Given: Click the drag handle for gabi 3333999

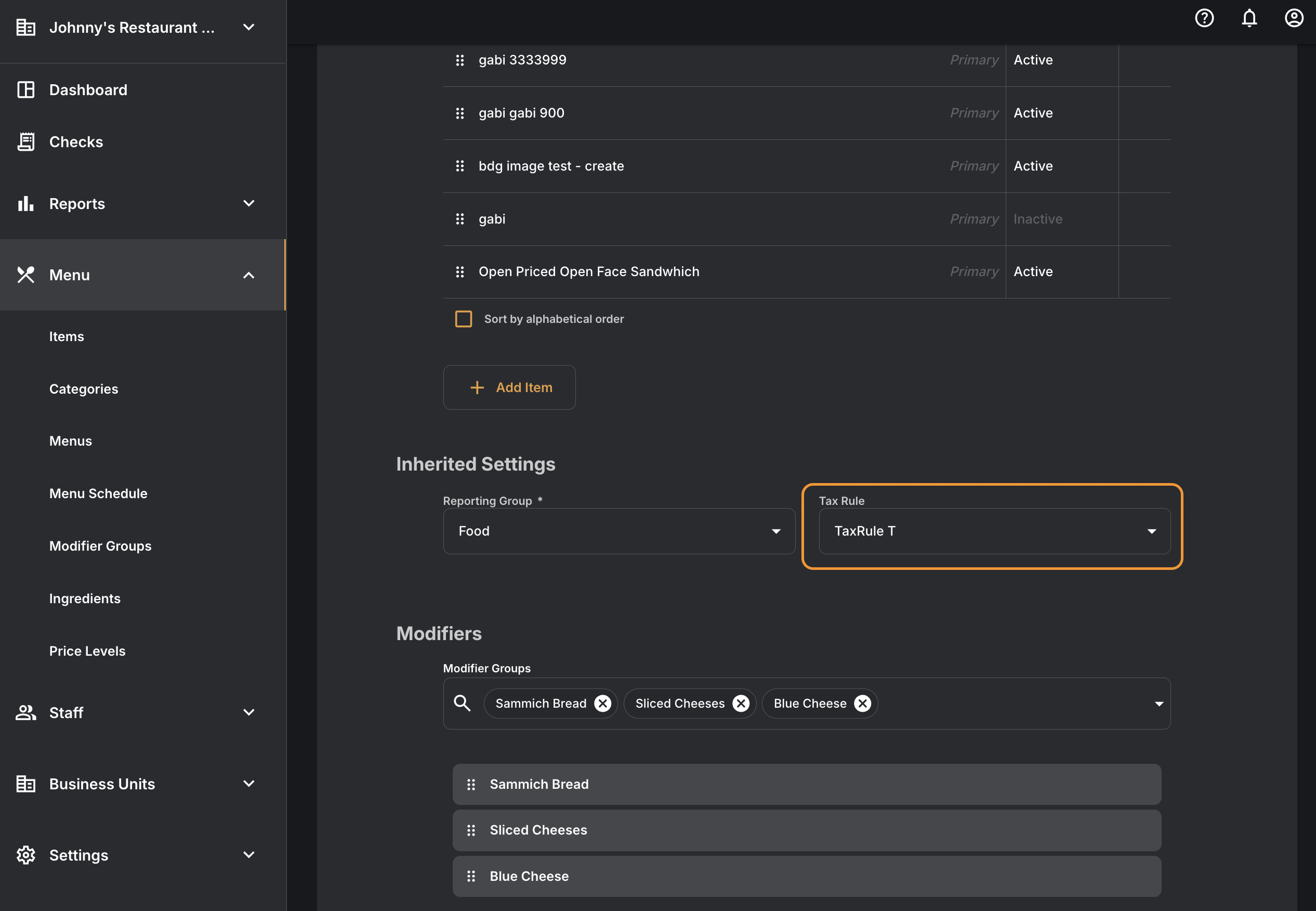Looking at the screenshot, I should click(x=460, y=60).
